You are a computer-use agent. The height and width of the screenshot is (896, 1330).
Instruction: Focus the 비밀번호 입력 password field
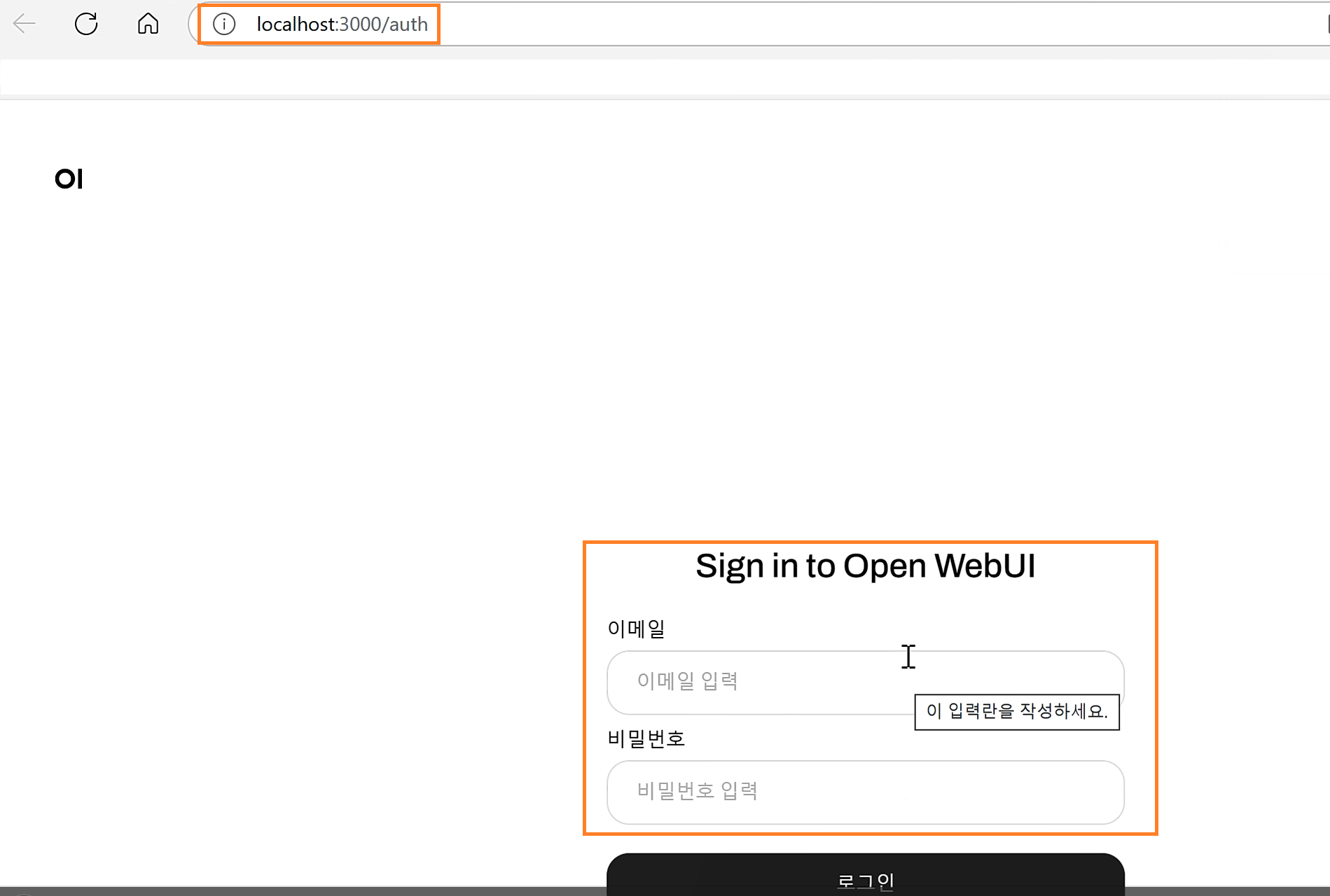(866, 792)
